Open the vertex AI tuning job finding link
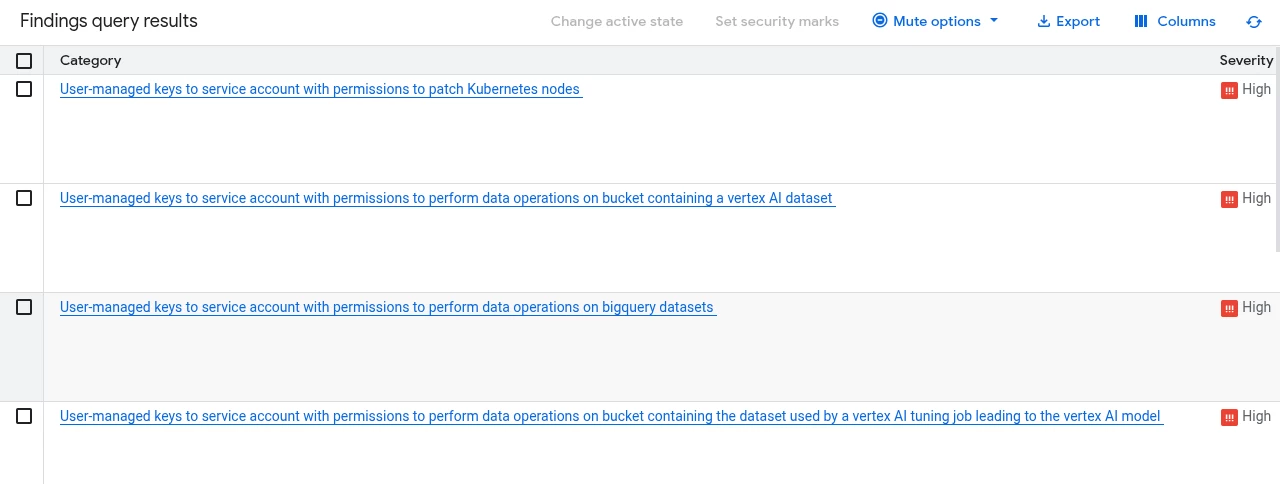The height and width of the screenshot is (484, 1280). pos(610,416)
